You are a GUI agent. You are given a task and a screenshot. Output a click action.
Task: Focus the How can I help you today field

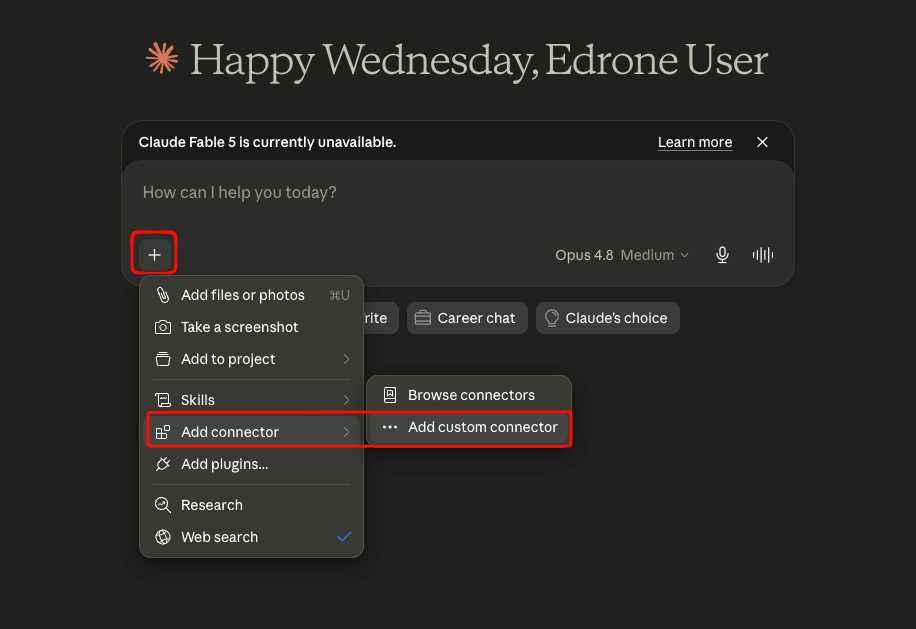click(x=457, y=193)
